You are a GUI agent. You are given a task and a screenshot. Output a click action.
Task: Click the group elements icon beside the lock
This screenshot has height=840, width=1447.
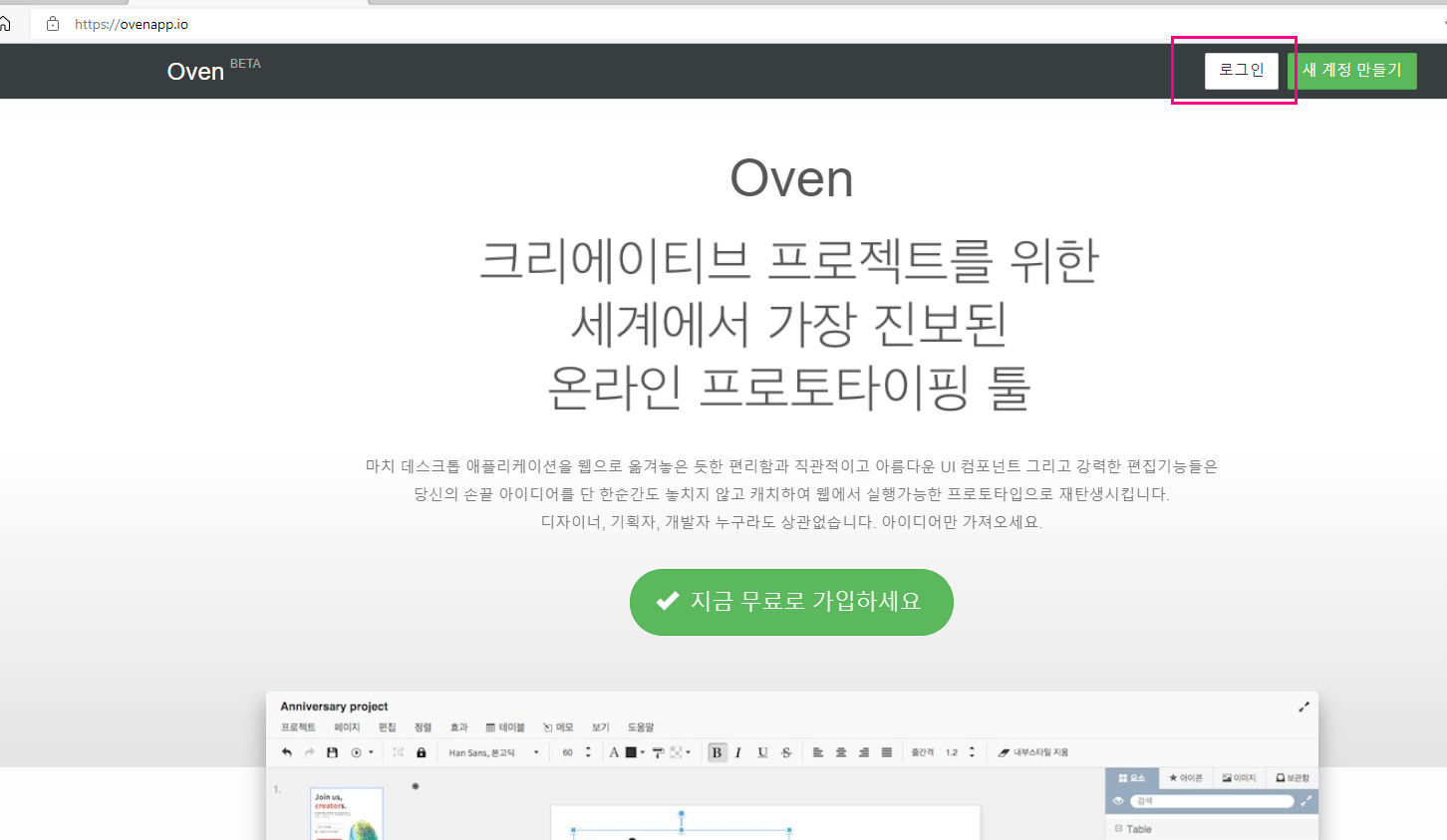click(x=398, y=752)
